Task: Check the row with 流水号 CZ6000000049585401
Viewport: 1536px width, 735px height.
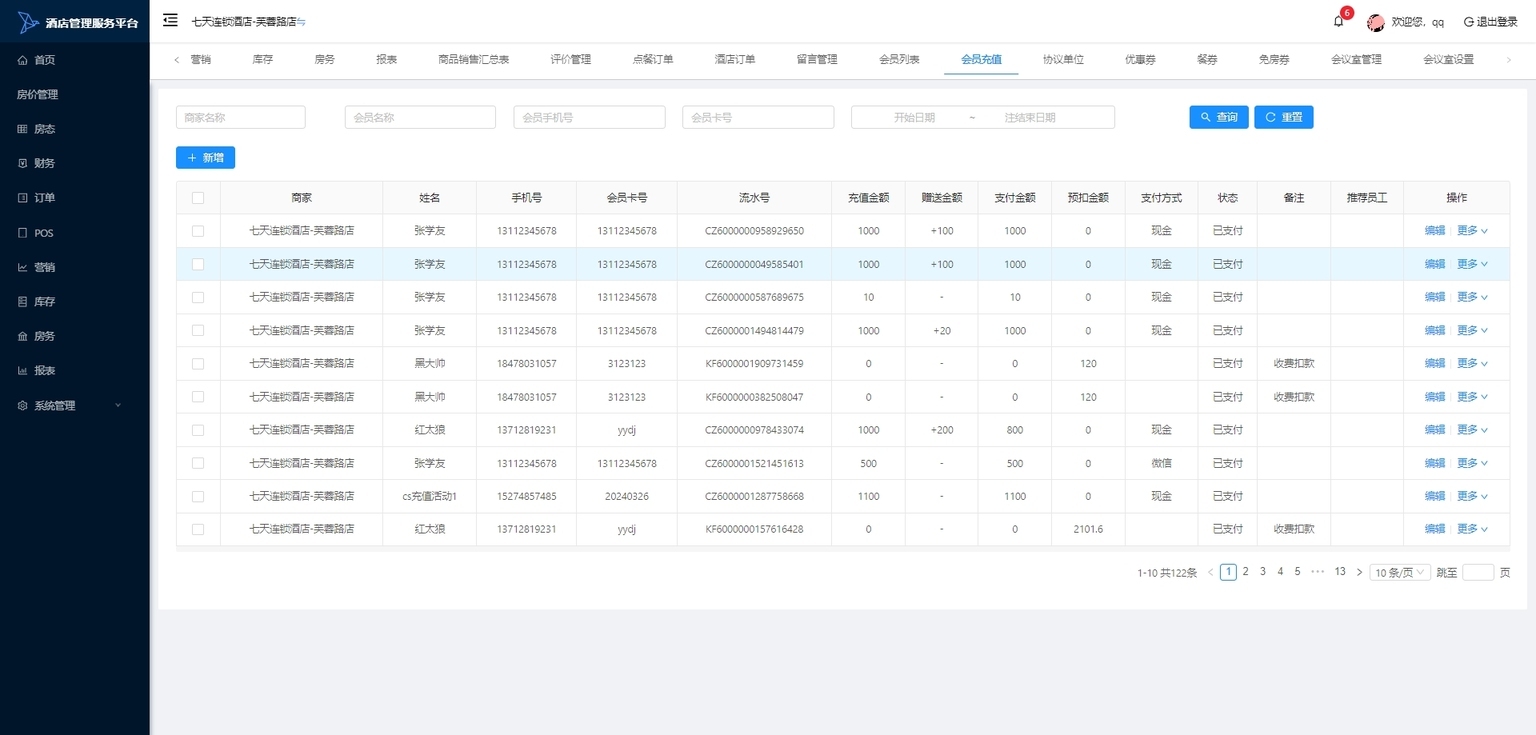Action: coord(198,264)
